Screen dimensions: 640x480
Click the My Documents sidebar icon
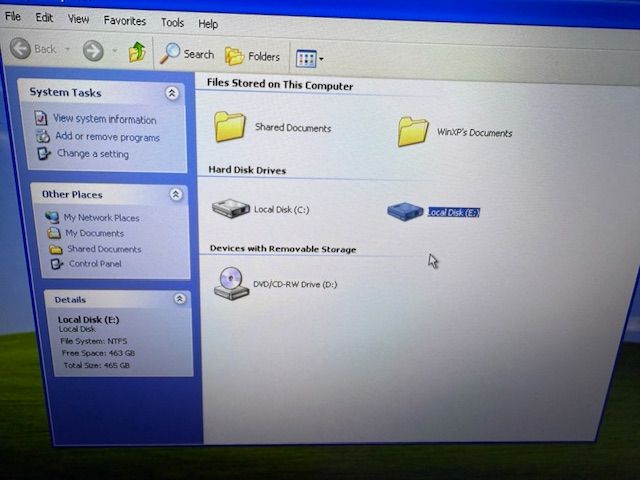pyautogui.click(x=53, y=233)
